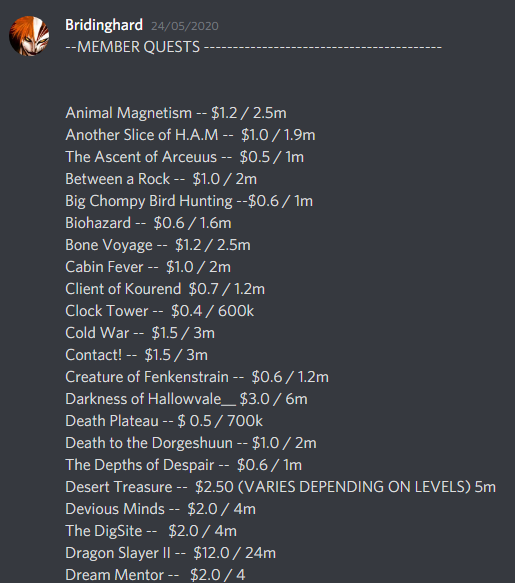
Task: Select the Client of Kourend line
Action: (x=165, y=289)
